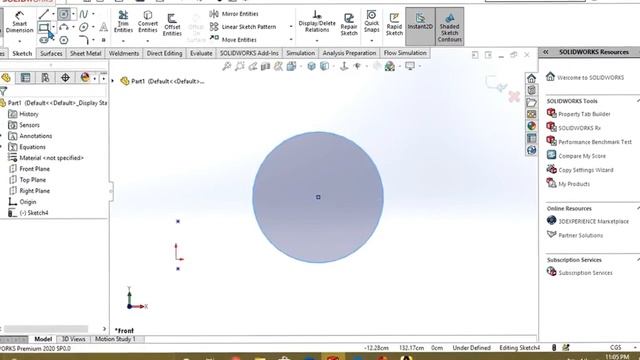Open File Explorer task pane icon
The height and width of the screenshot is (360, 640).
531,102
